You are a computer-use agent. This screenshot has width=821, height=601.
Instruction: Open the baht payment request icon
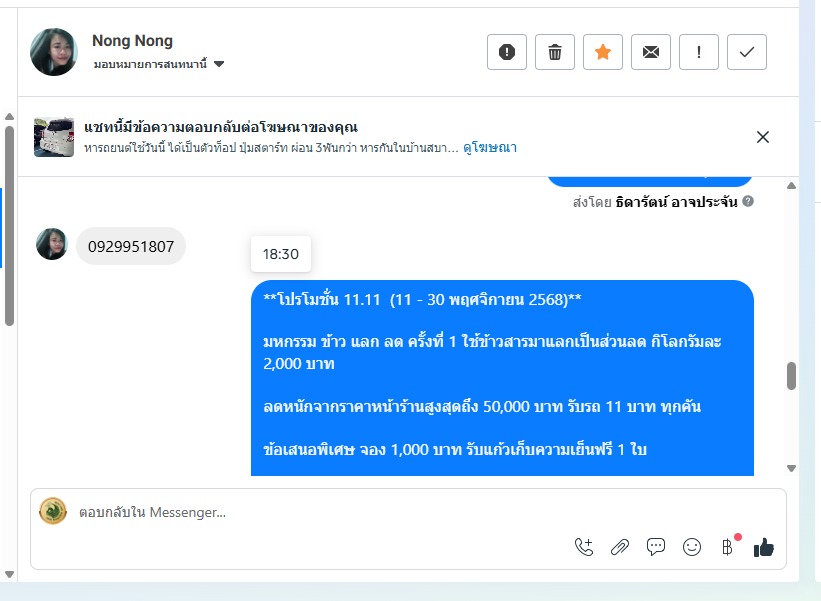[728, 547]
